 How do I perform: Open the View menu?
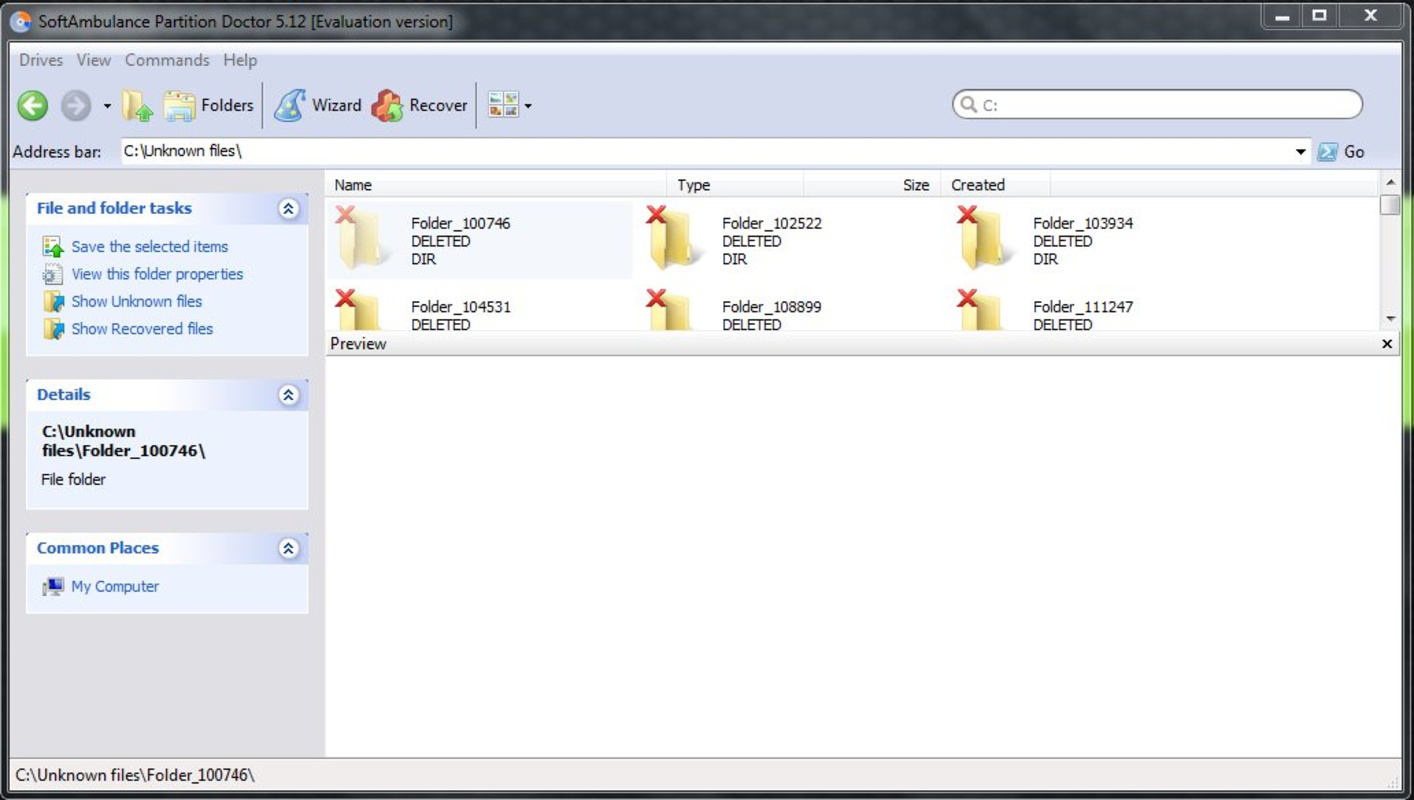[x=94, y=60]
